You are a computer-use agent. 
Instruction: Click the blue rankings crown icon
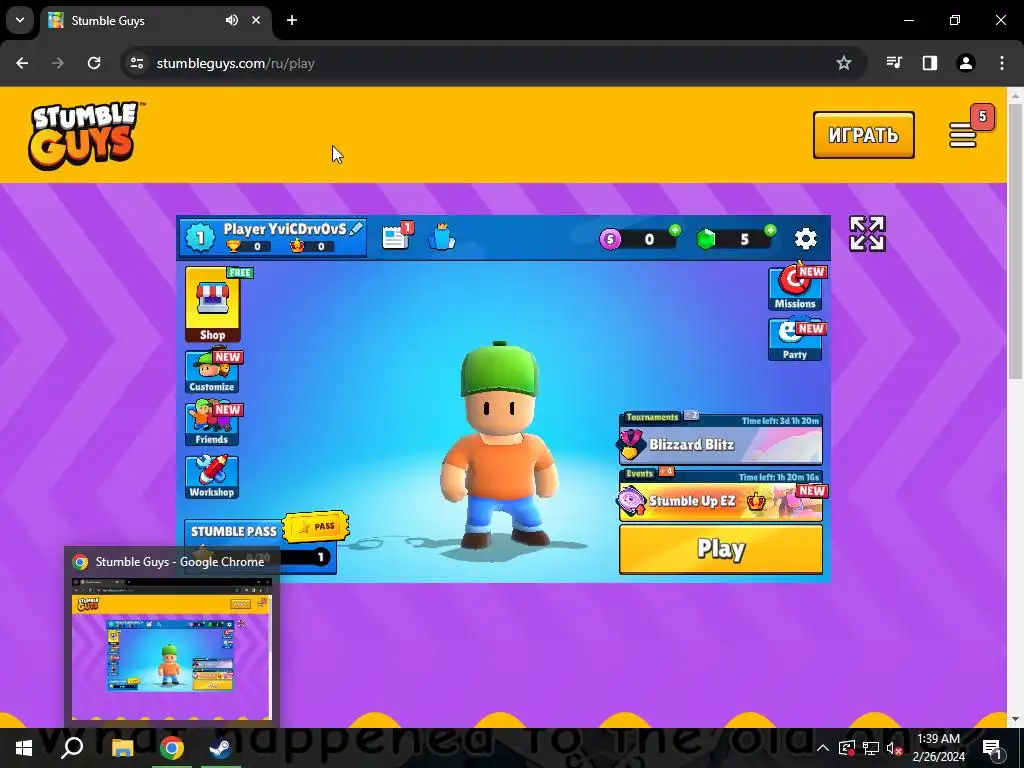click(441, 237)
